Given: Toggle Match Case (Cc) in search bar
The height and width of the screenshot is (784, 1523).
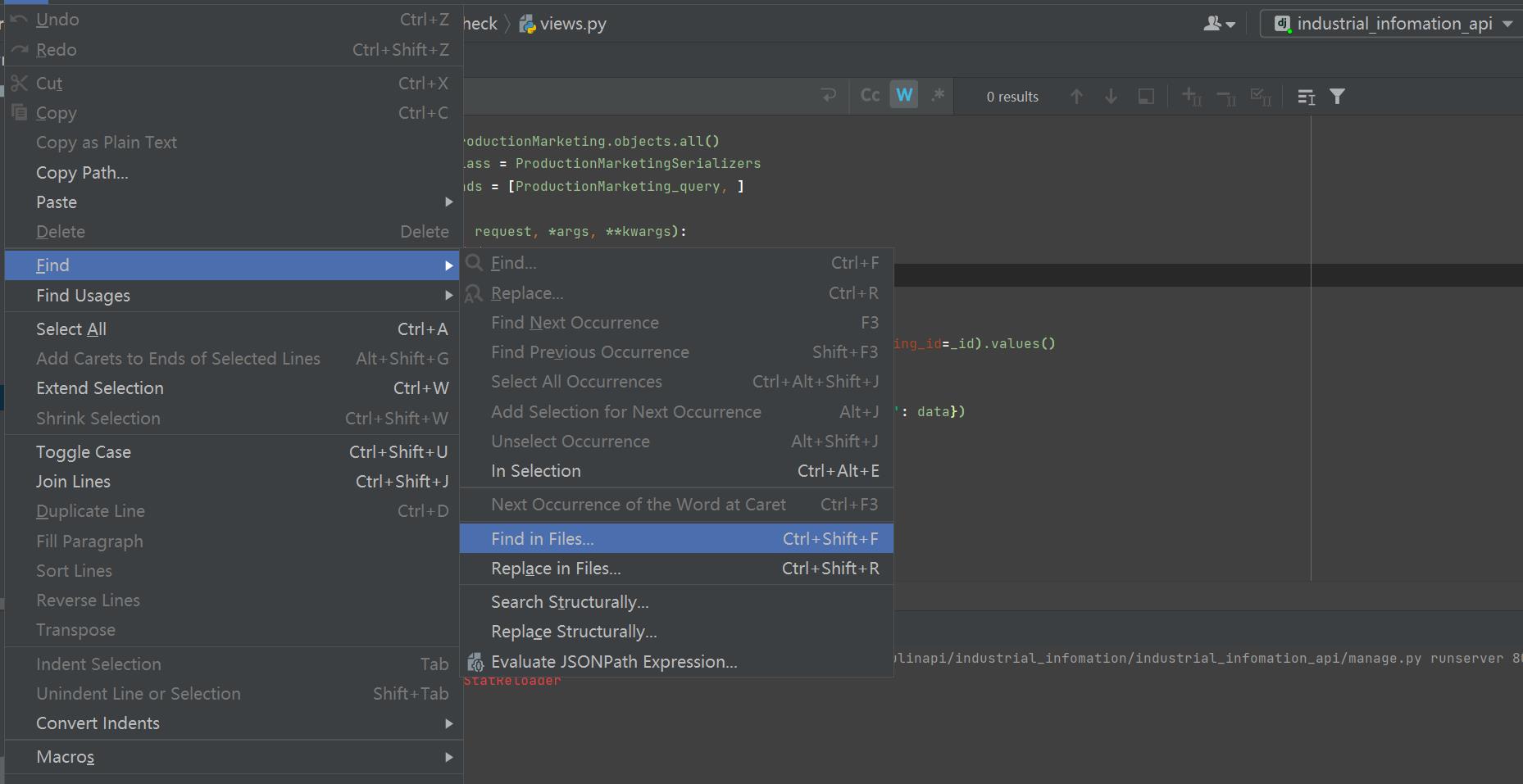Looking at the screenshot, I should click(870, 96).
